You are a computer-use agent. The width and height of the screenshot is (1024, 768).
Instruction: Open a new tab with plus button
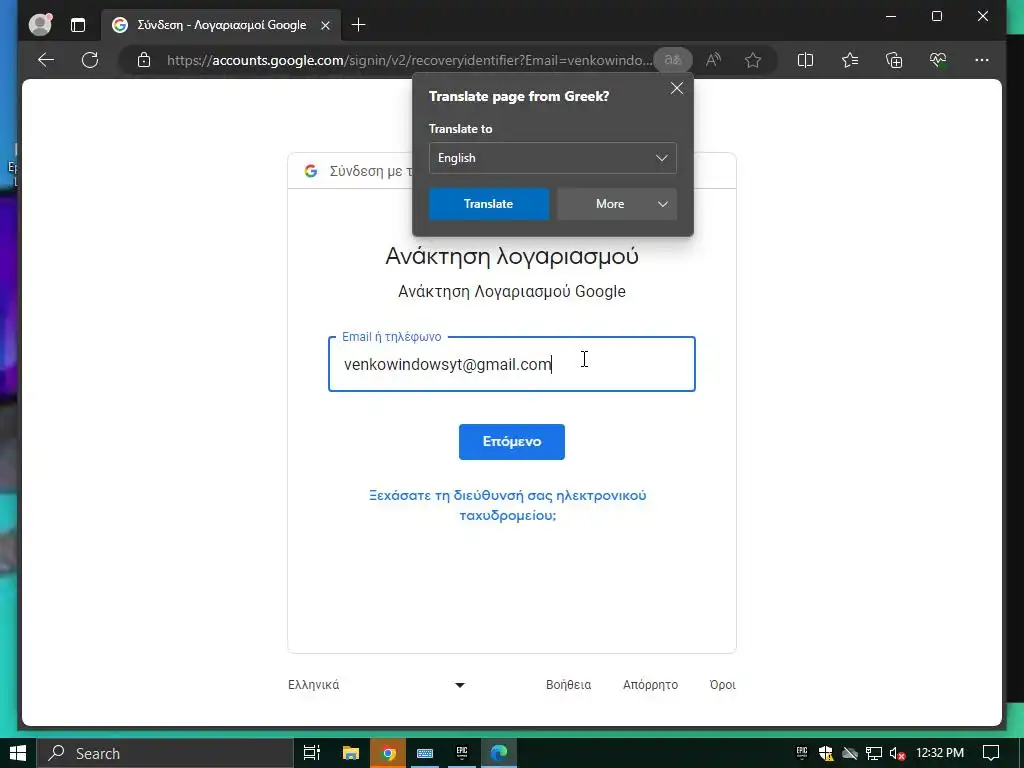point(358,25)
